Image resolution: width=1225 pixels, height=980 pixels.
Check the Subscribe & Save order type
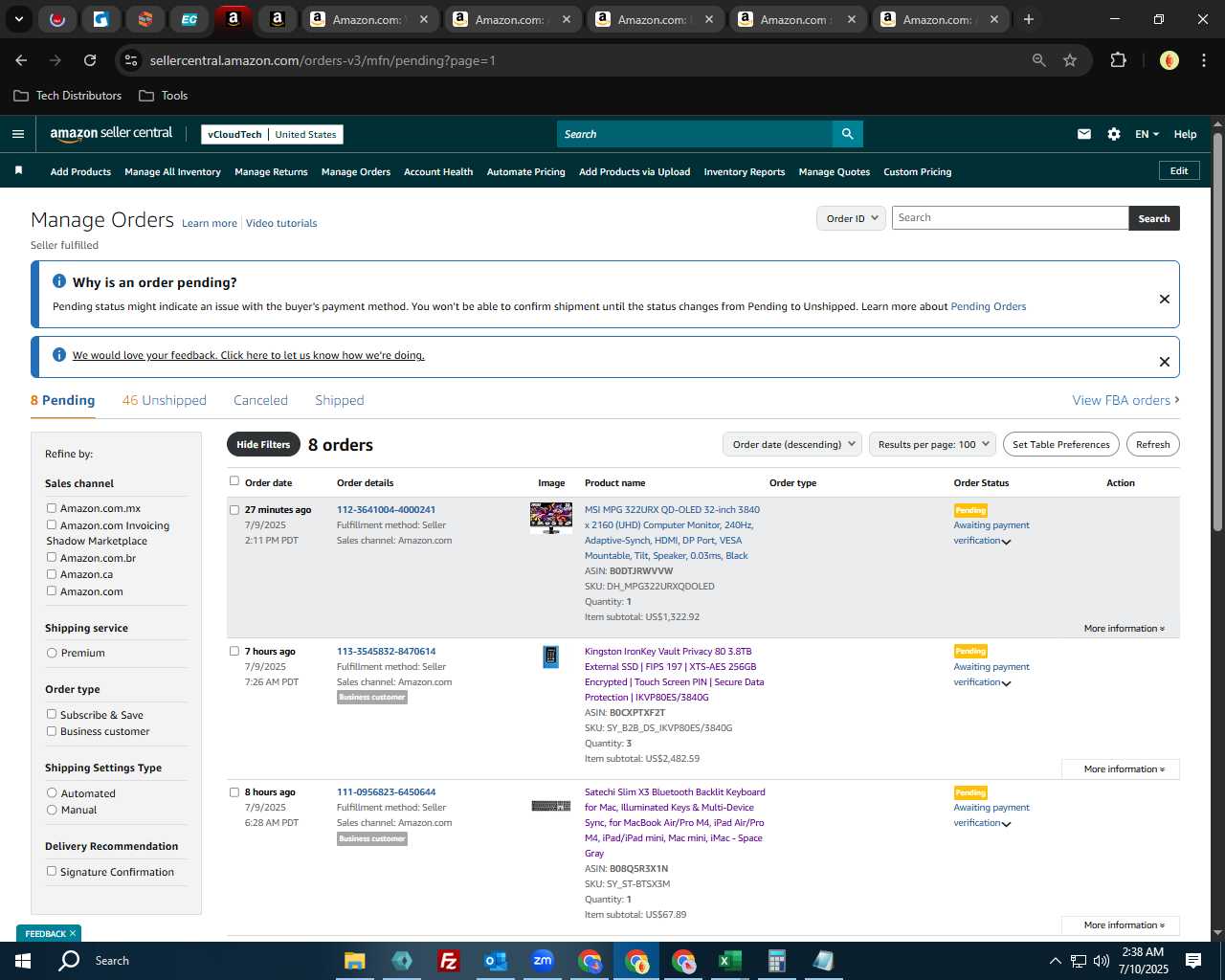coord(52,714)
